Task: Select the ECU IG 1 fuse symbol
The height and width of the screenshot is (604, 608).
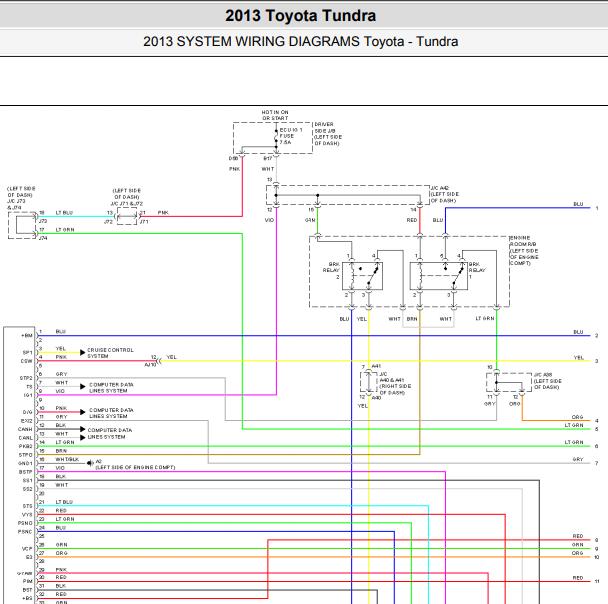Action: coord(276,136)
